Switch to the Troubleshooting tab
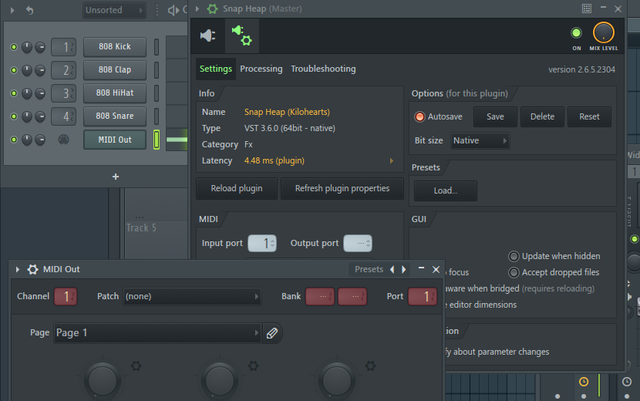The image size is (640, 401). coord(323,69)
